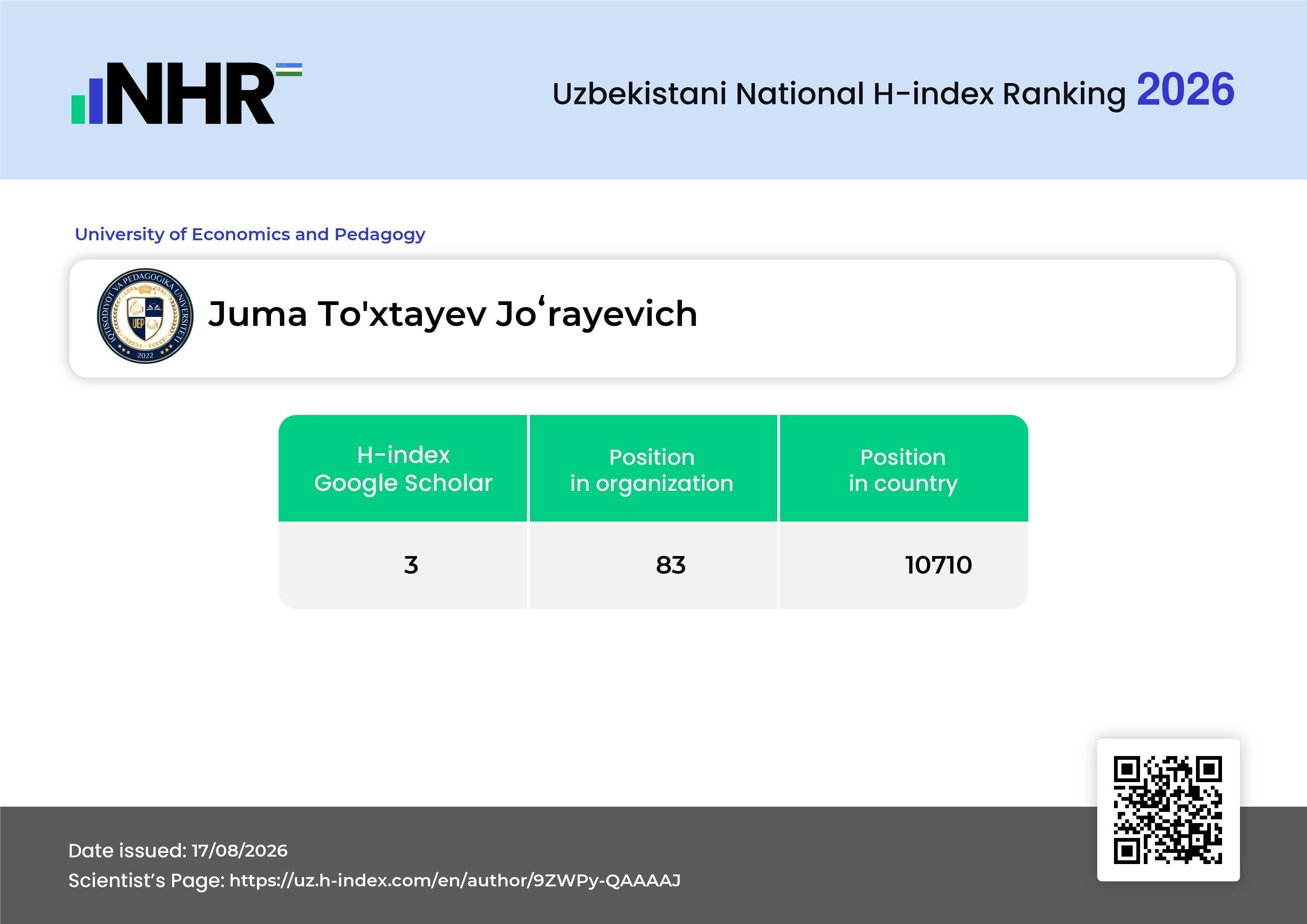Click the 'Uzbekistani National H-index Ranking' title
The width and height of the screenshot is (1307, 924).
click(839, 94)
